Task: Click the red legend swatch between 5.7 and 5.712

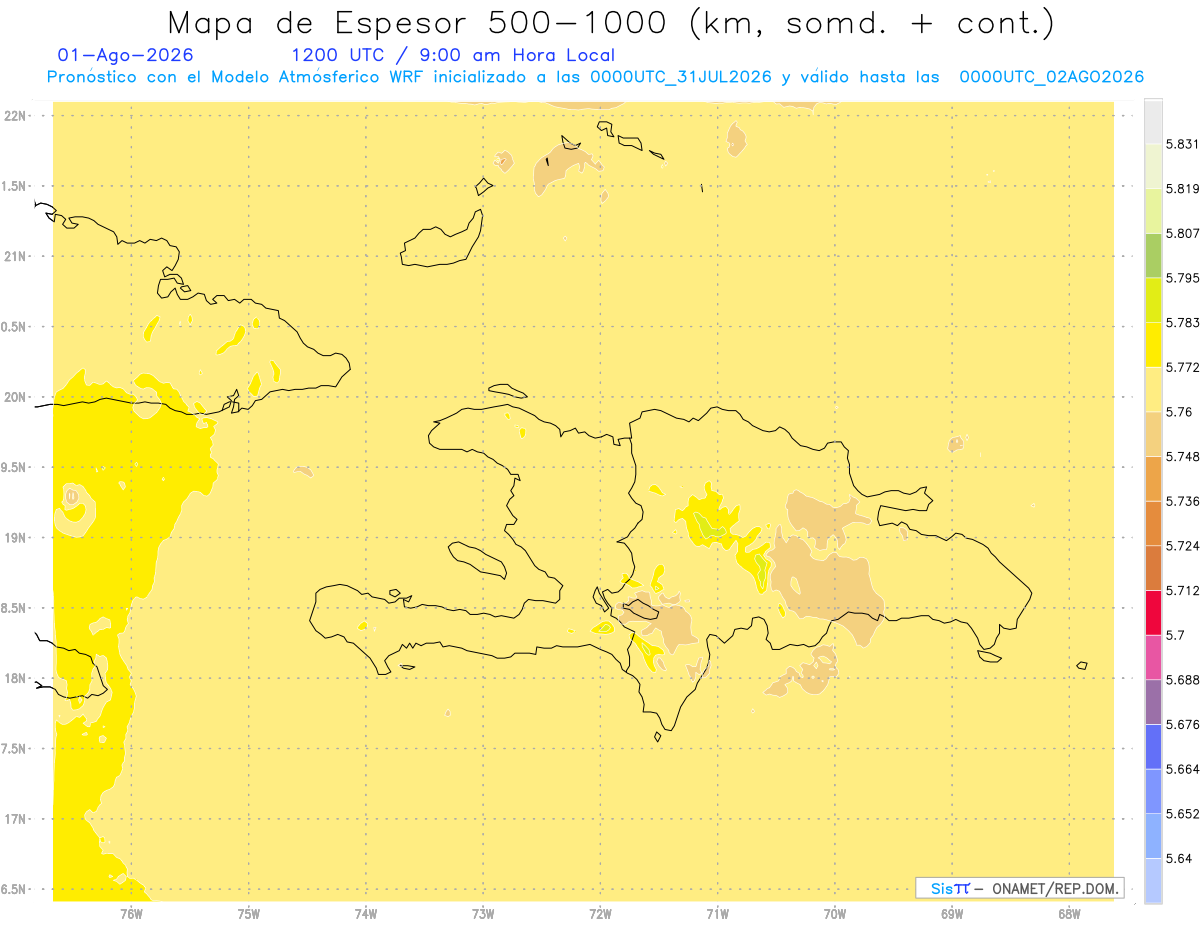Action: point(1153,612)
